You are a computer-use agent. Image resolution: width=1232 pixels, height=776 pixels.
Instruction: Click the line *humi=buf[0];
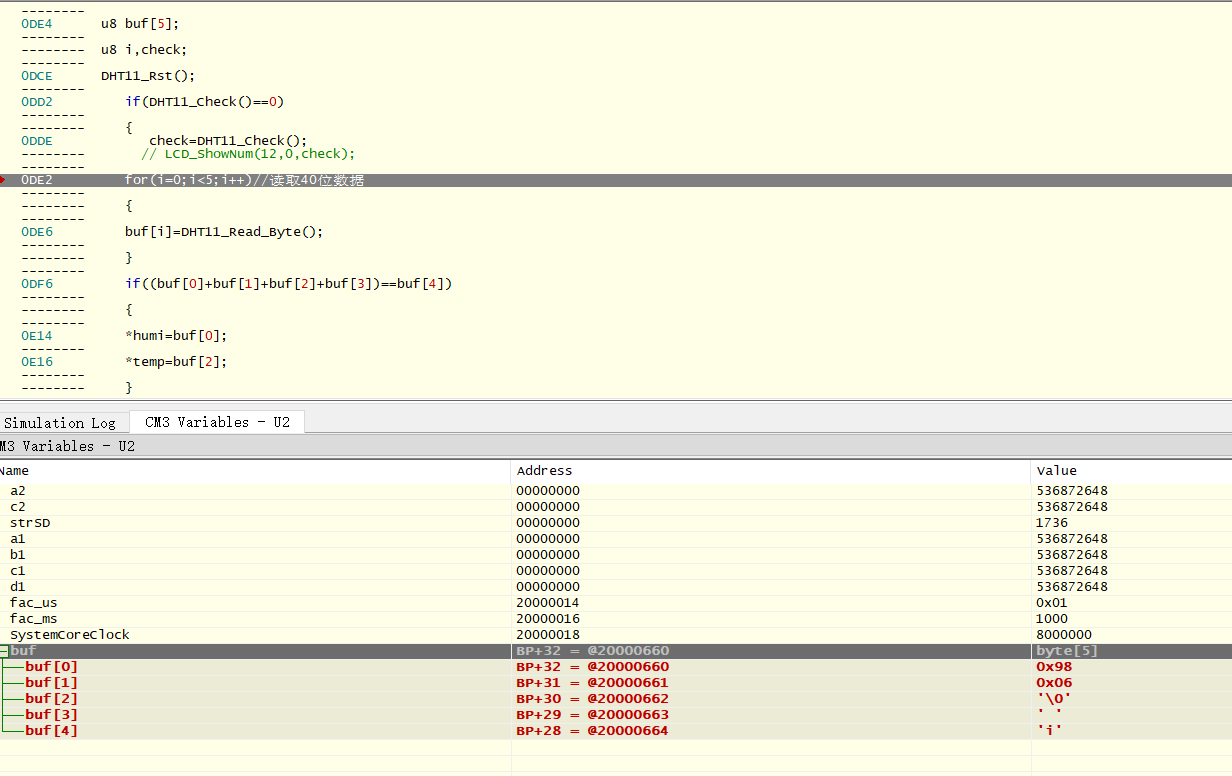[x=176, y=336]
